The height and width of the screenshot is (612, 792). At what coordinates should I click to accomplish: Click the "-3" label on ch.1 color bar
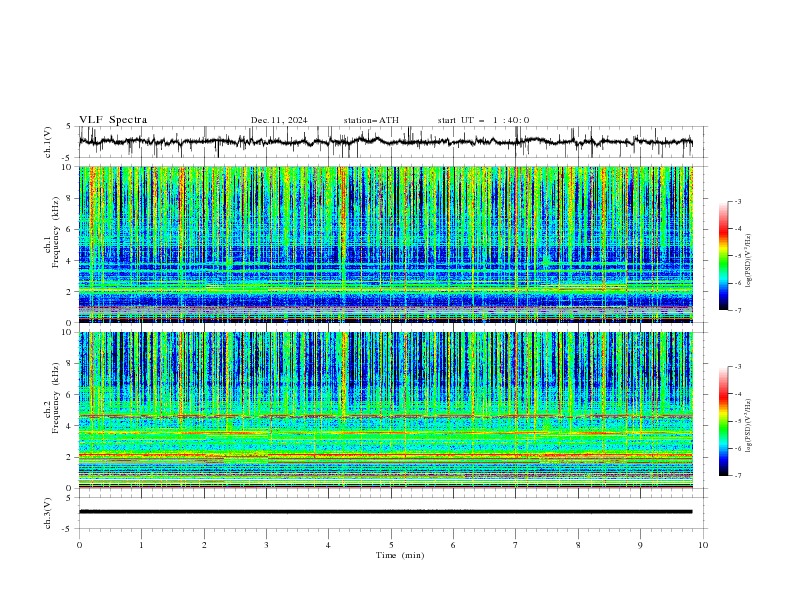(x=738, y=201)
